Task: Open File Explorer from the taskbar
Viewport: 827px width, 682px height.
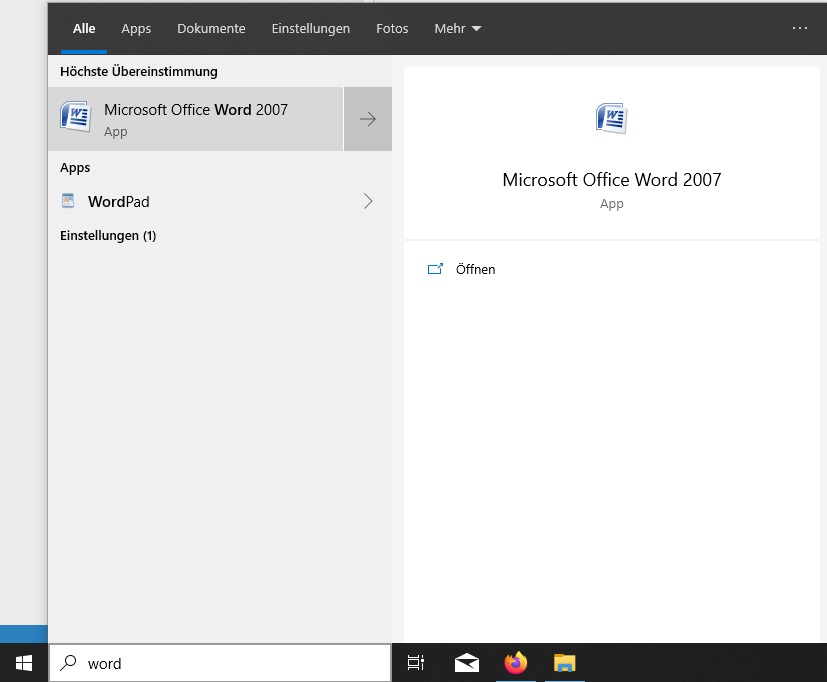Action: coord(564,663)
